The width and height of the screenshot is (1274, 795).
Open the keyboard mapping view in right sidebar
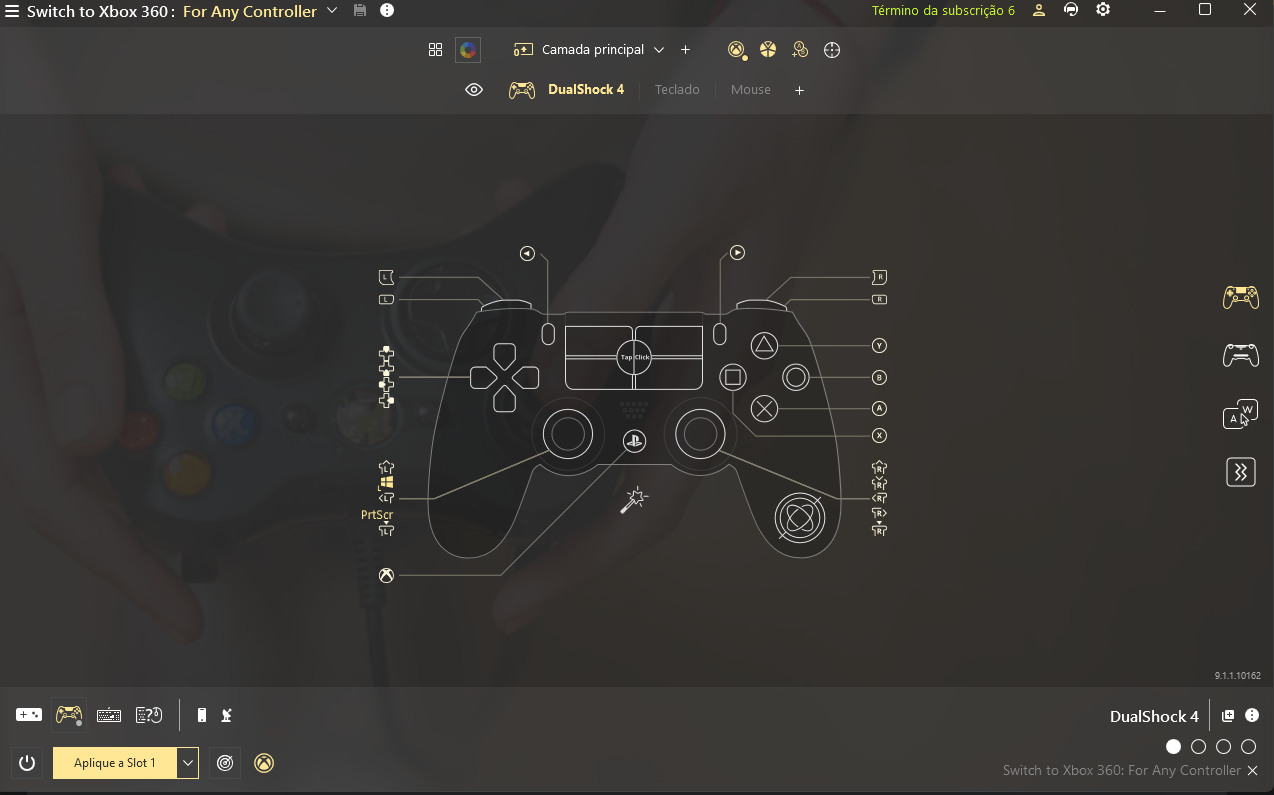tap(1240, 414)
